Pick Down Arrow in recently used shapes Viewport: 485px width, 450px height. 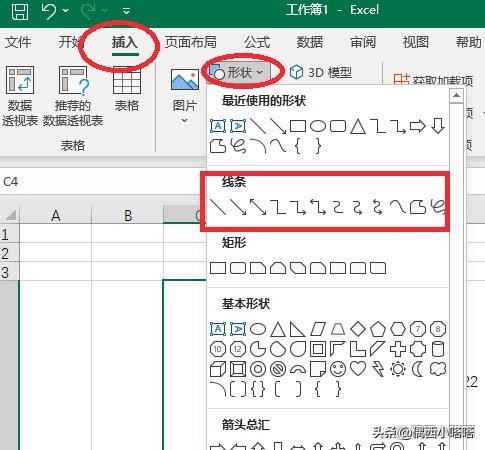click(x=438, y=126)
